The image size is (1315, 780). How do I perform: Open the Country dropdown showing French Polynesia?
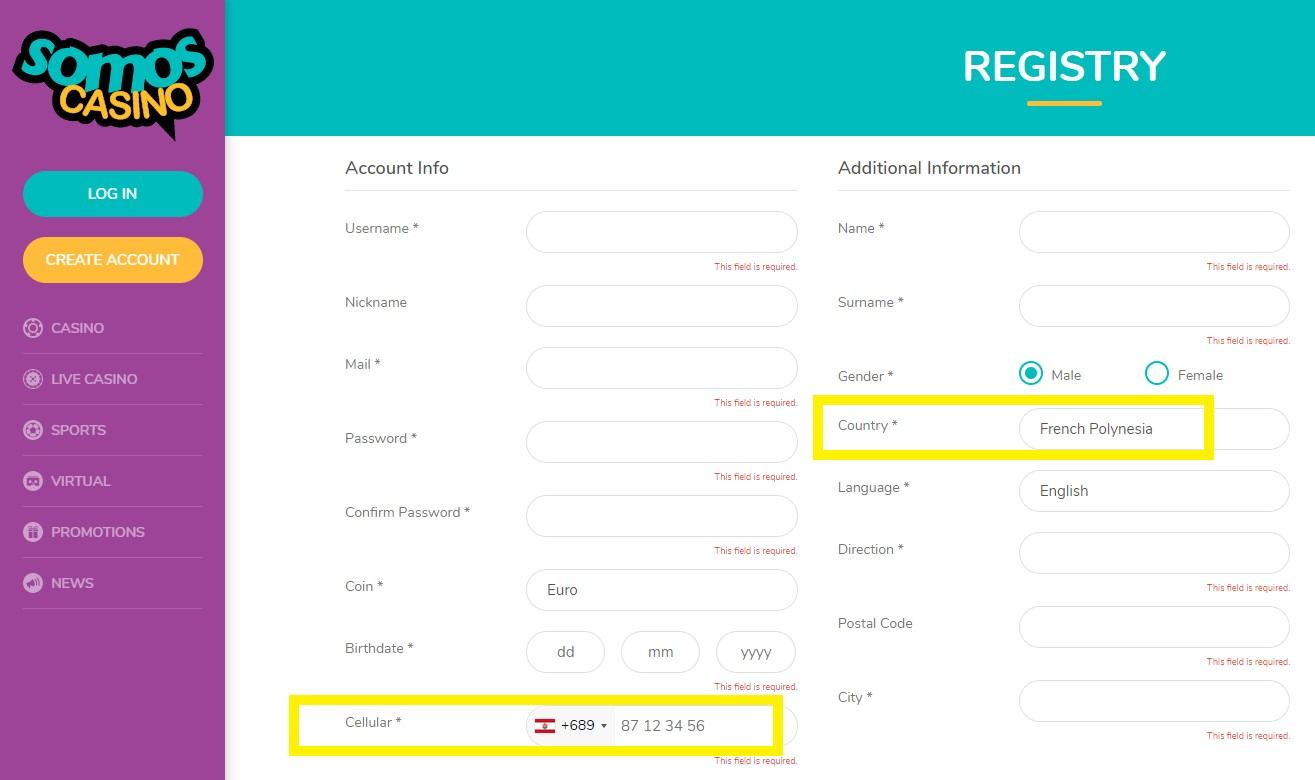click(x=1153, y=429)
